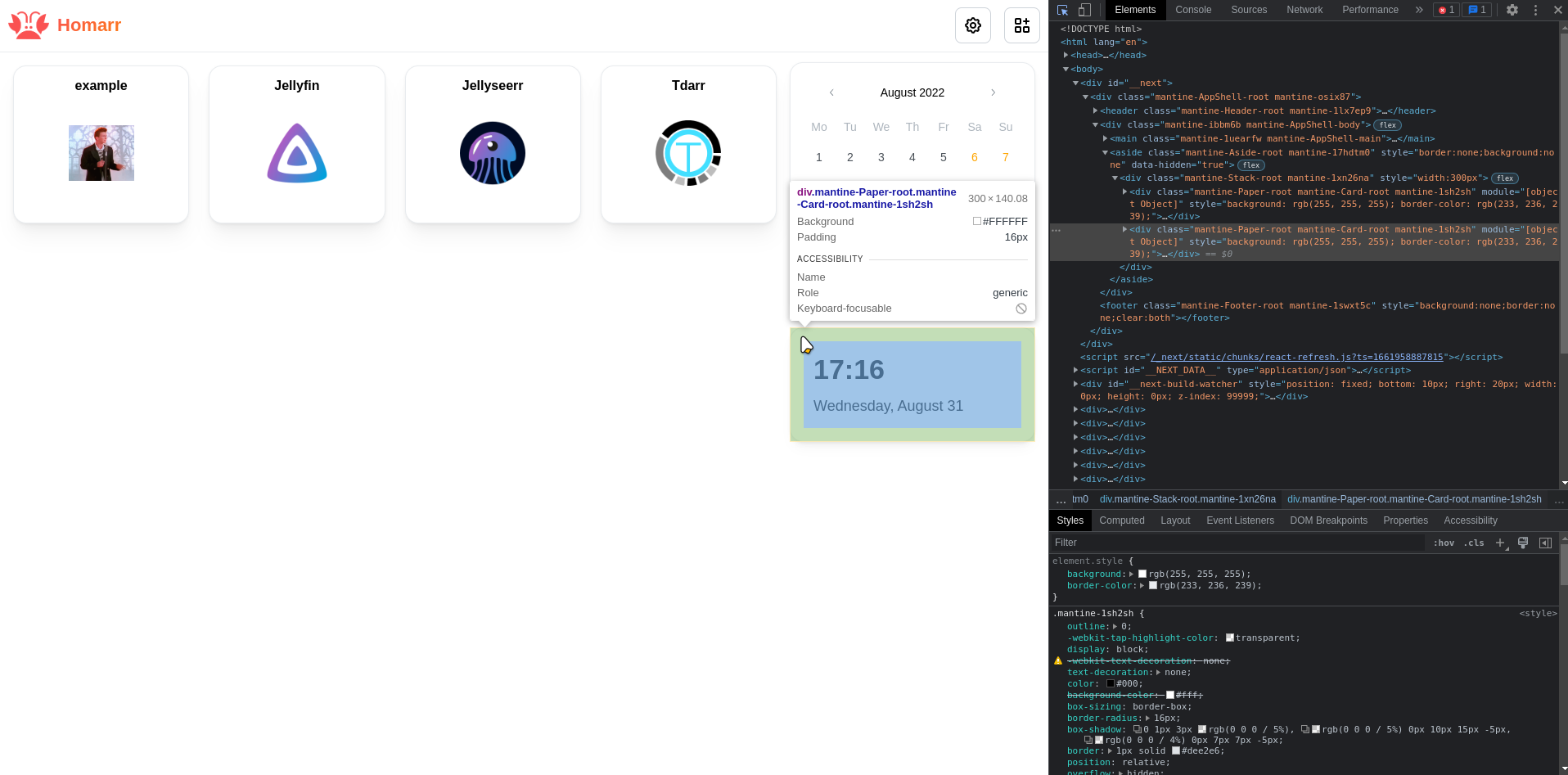Open the Tdarr app icon

[x=688, y=153]
